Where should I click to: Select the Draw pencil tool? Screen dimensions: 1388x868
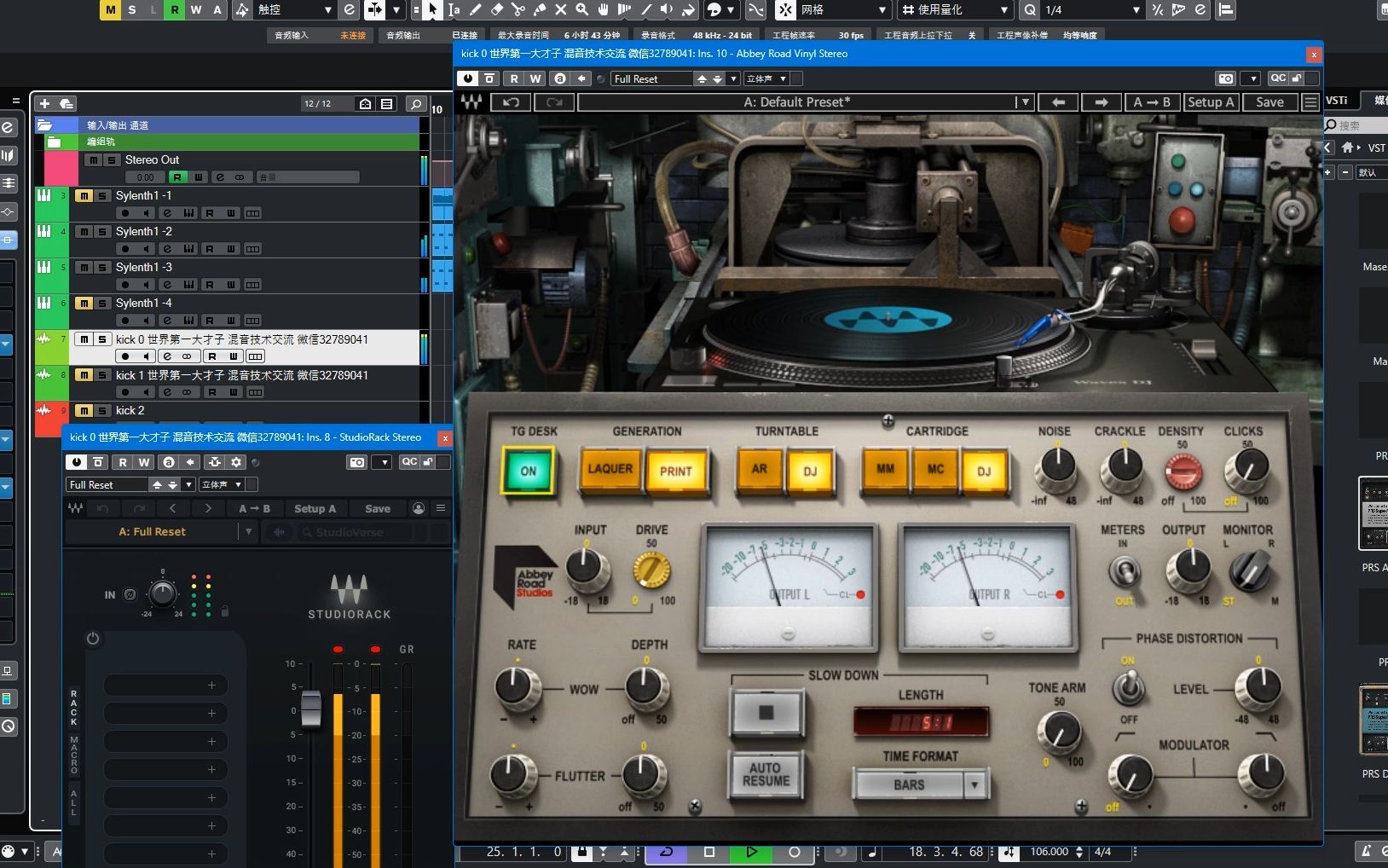coord(477,10)
